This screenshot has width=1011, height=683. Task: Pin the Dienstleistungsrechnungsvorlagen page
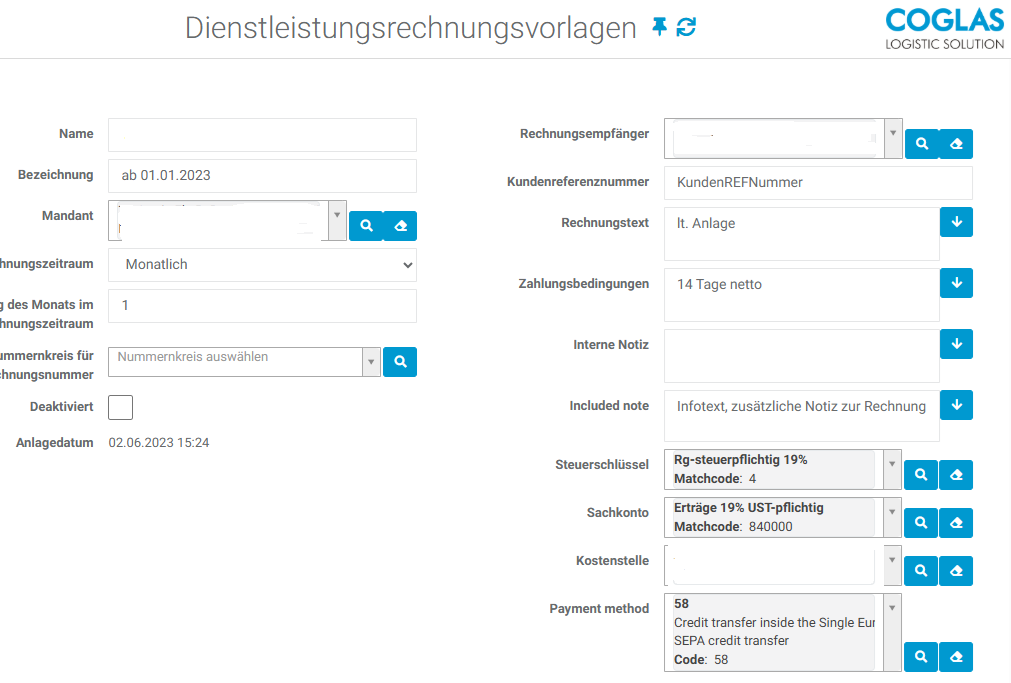point(659,26)
